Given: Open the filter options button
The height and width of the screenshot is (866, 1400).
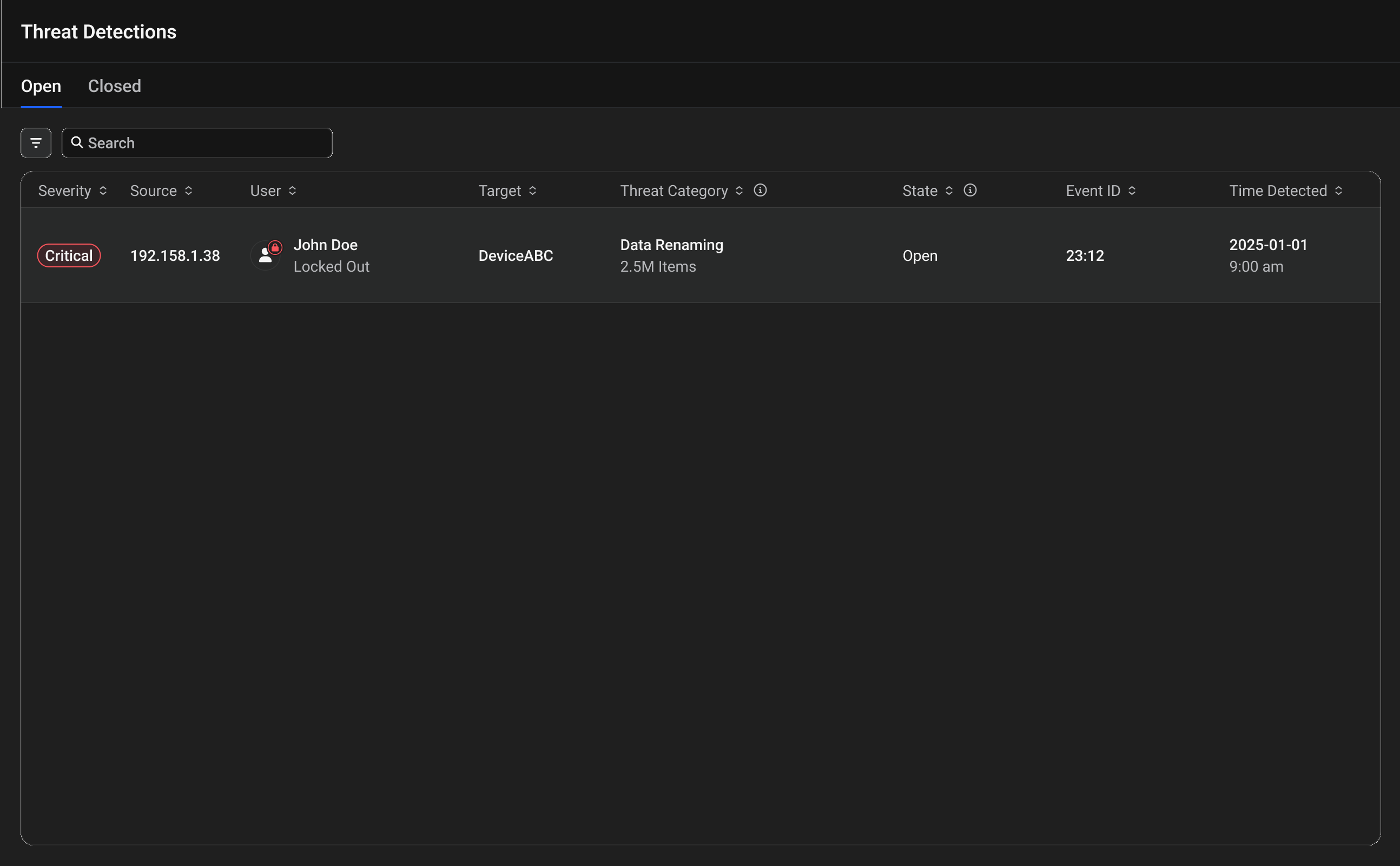Looking at the screenshot, I should (x=36, y=142).
